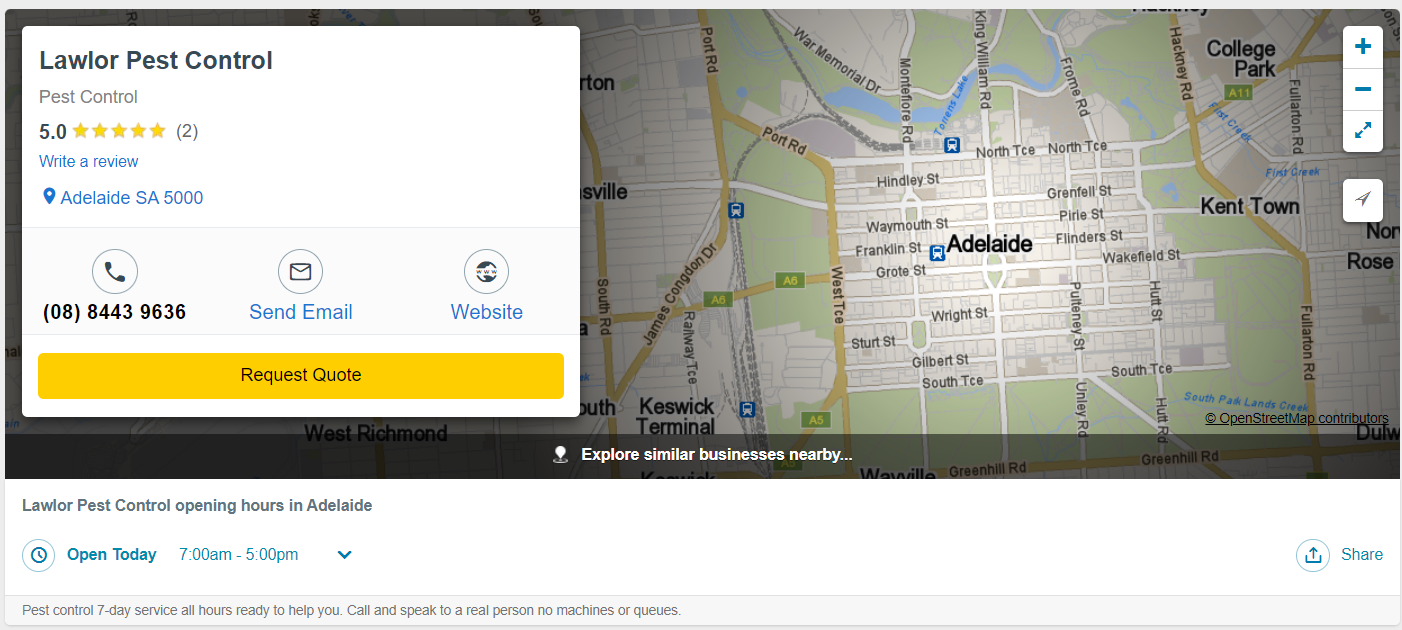Click Explore similar businesses nearby
The image size is (1402, 630).
coord(717,455)
